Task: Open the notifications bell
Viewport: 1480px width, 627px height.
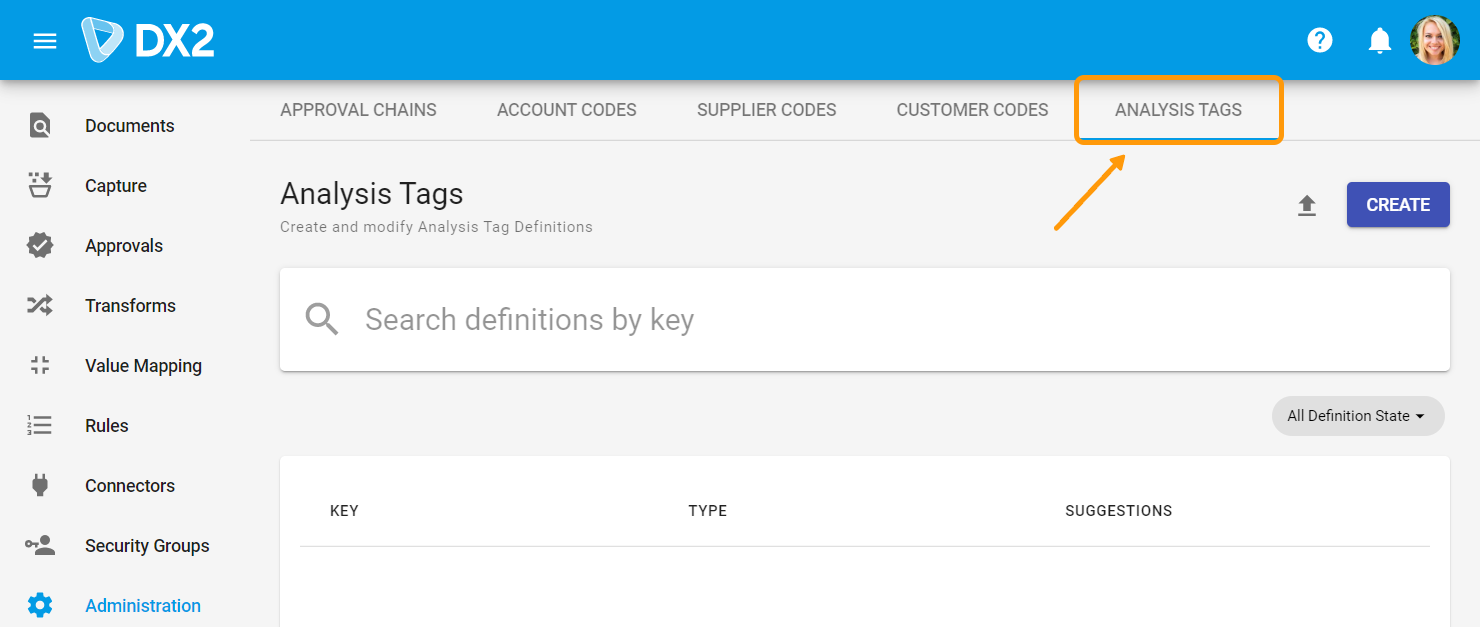Action: pyautogui.click(x=1379, y=40)
